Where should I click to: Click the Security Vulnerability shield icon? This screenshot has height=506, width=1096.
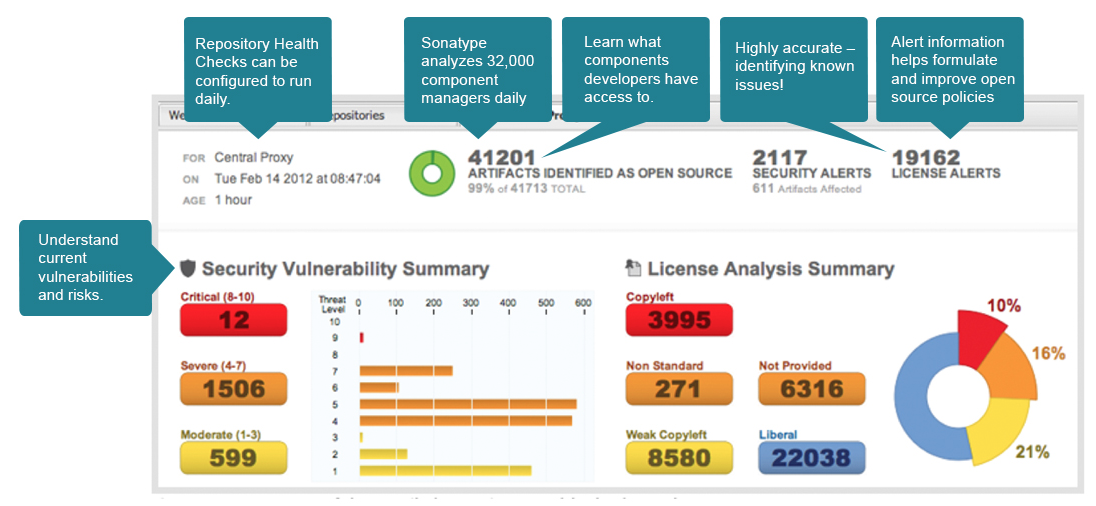pyautogui.click(x=187, y=268)
